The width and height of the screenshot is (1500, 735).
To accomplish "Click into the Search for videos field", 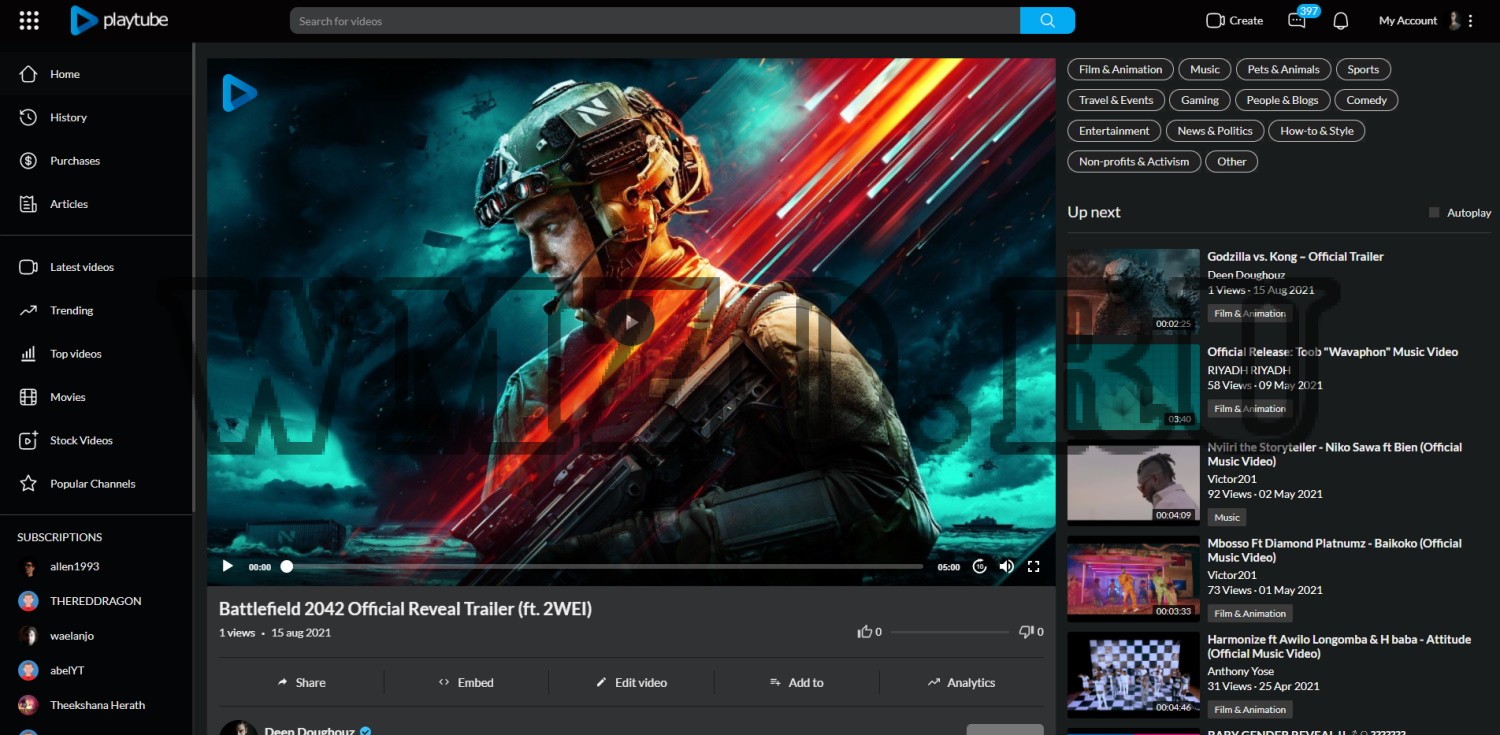I will [x=655, y=20].
